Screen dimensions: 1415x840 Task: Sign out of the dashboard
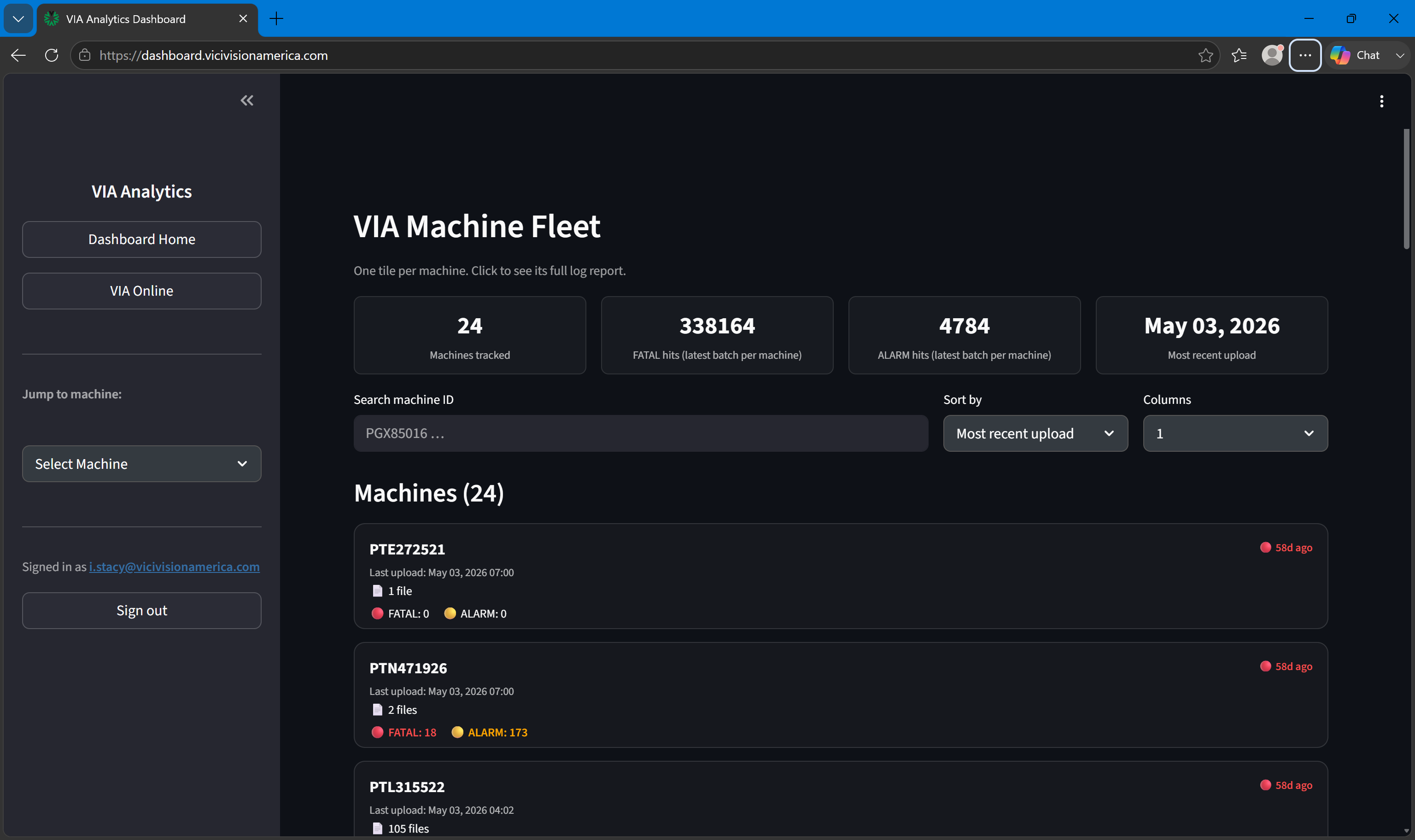[x=141, y=611]
